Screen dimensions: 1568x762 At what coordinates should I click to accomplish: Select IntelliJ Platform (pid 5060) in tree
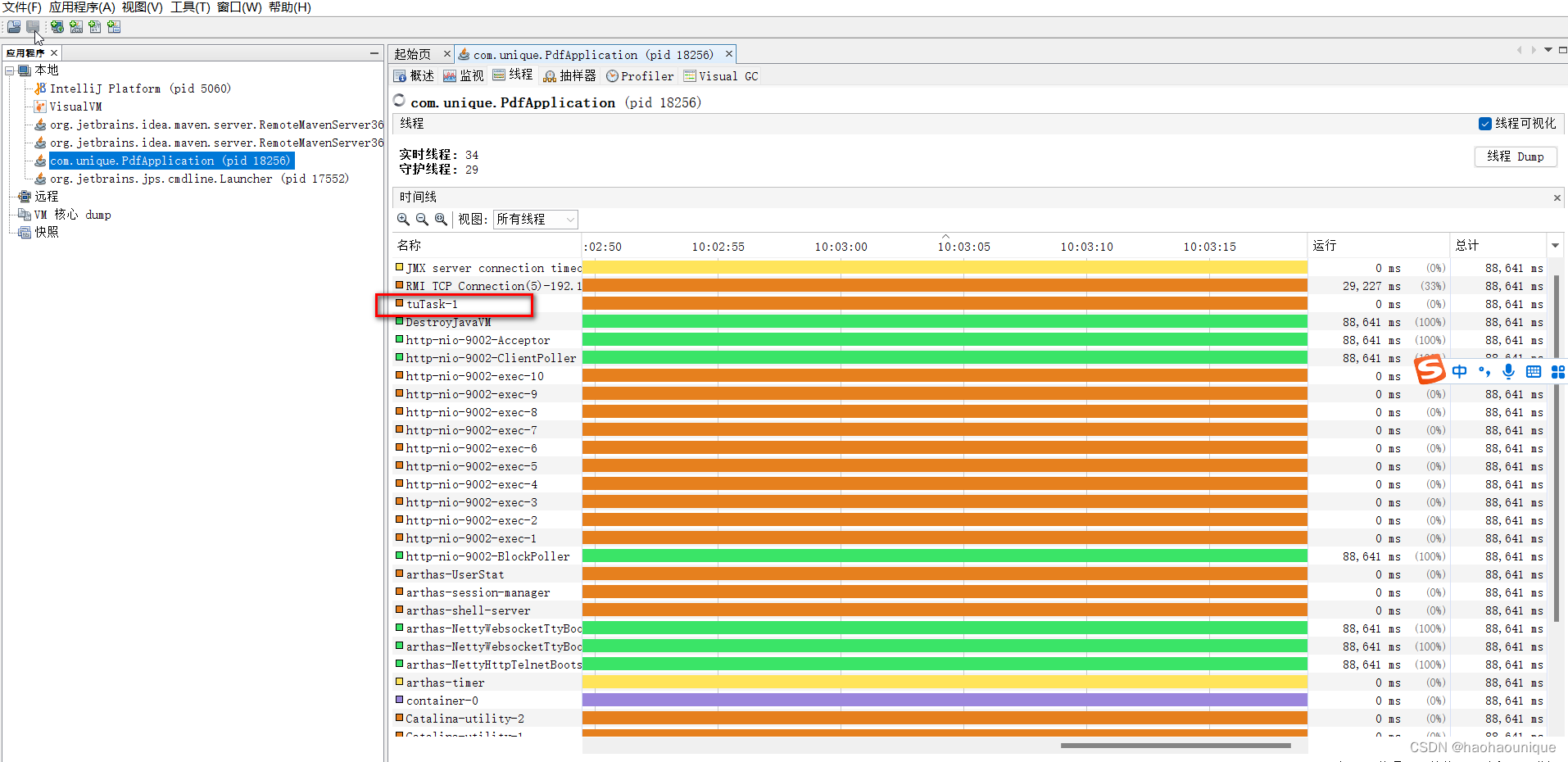pyautogui.click(x=140, y=88)
